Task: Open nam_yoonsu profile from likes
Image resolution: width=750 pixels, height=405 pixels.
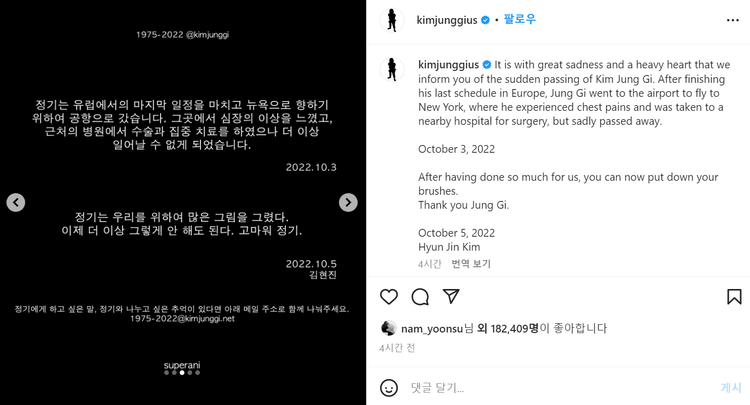Action: (x=432, y=328)
